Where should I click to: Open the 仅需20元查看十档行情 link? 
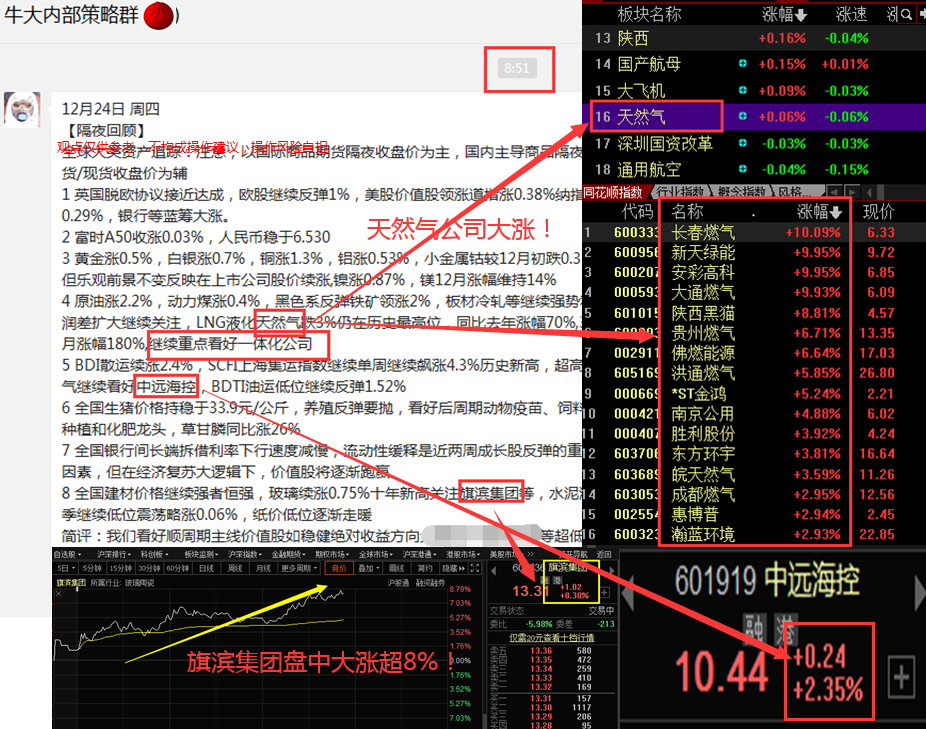click(x=552, y=637)
